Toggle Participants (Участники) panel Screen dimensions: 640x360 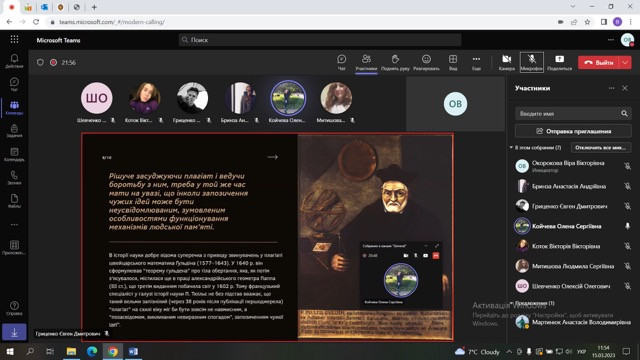[x=366, y=62]
